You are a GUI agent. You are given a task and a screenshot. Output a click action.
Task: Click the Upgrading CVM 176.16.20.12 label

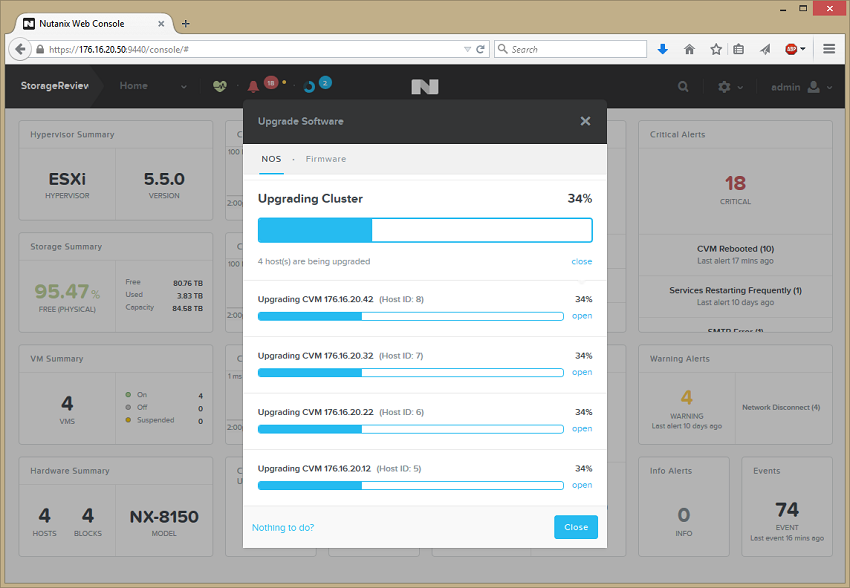(314, 468)
